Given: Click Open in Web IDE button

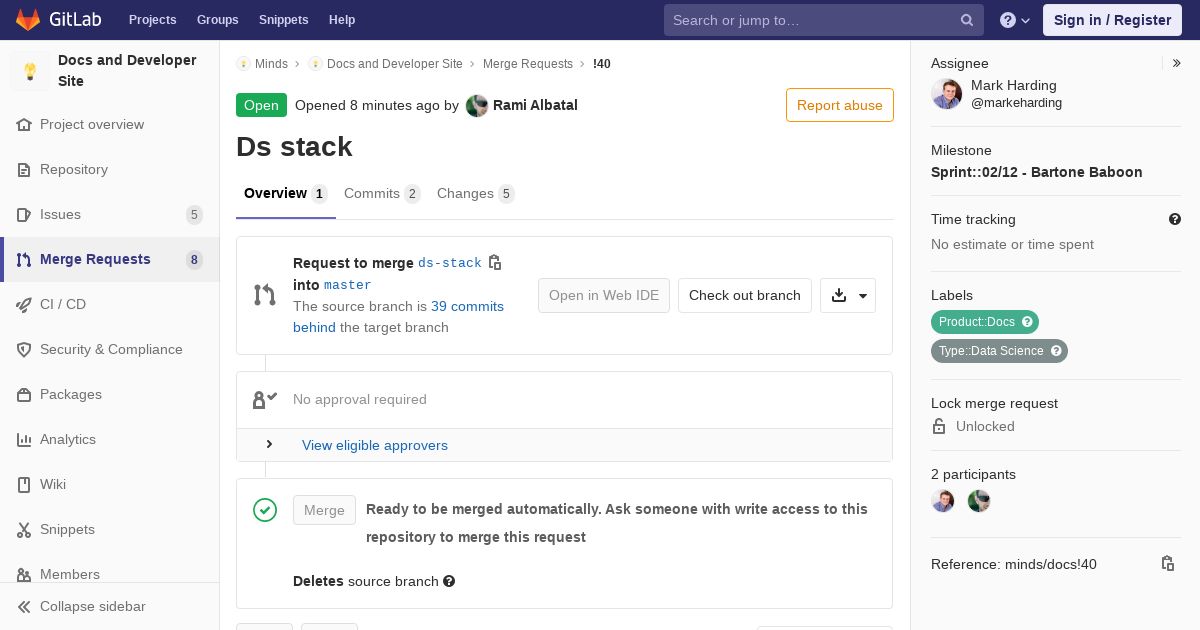Looking at the screenshot, I should coord(604,295).
